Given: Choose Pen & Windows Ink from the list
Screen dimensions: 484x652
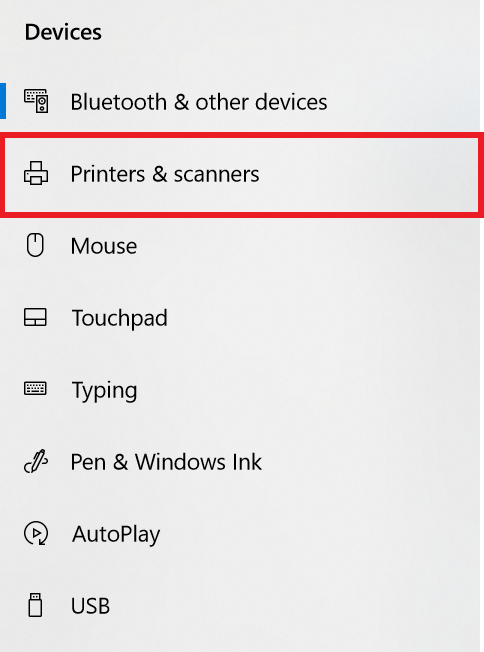Looking at the screenshot, I should [240, 462].
